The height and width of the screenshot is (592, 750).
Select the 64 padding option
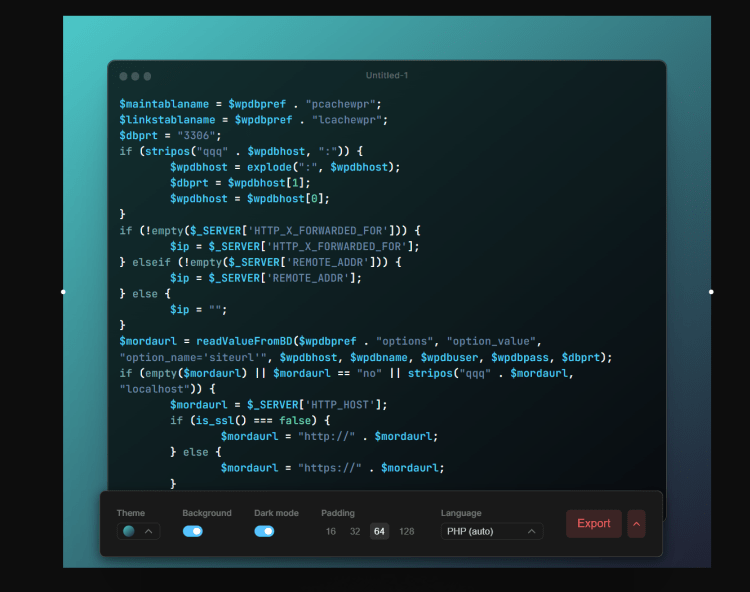tap(379, 531)
